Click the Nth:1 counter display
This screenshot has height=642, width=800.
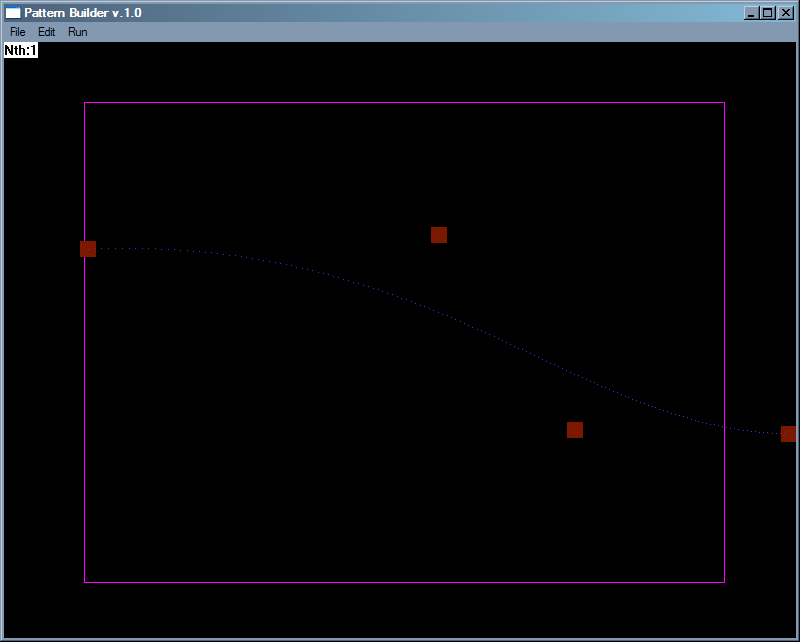[x=21, y=49]
